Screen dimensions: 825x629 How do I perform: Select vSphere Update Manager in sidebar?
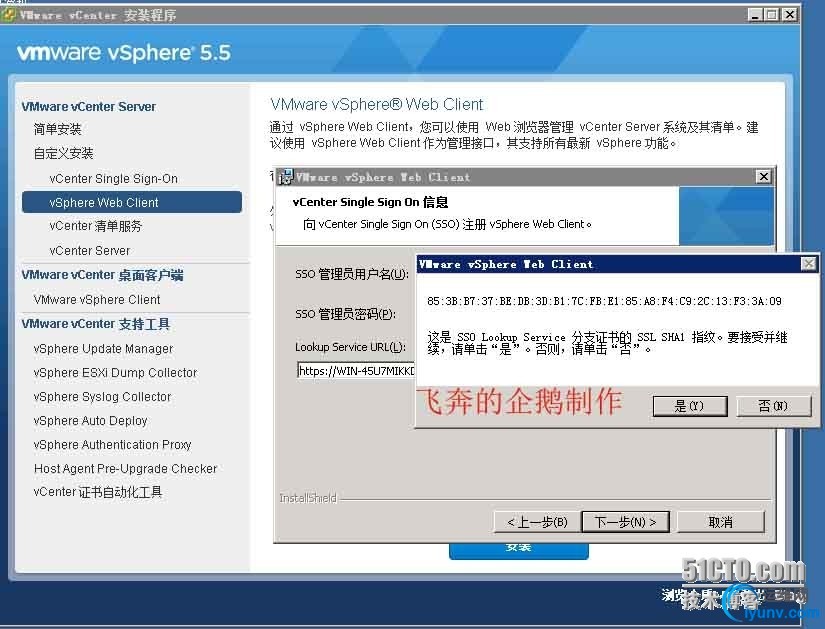pyautogui.click(x=103, y=349)
